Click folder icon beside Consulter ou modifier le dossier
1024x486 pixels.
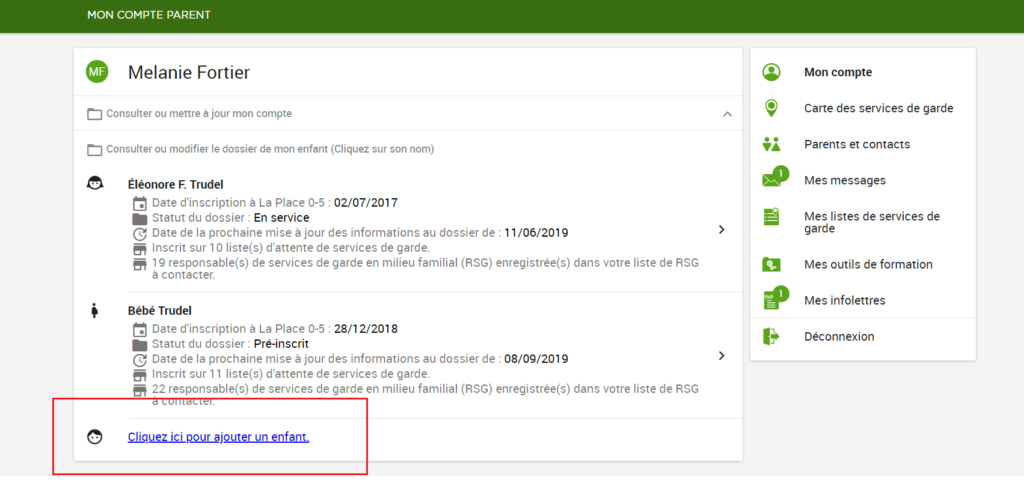click(x=95, y=150)
